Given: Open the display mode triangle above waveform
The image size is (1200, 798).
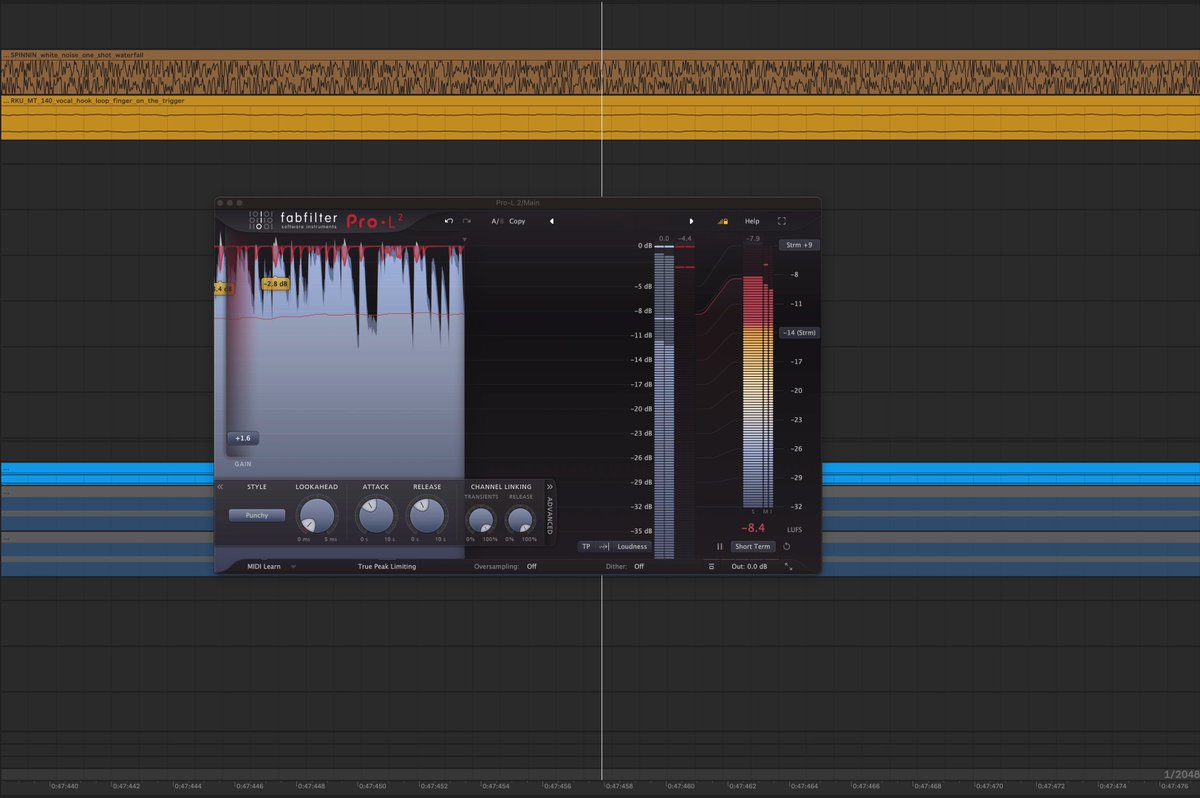Looking at the screenshot, I should coord(464,239).
